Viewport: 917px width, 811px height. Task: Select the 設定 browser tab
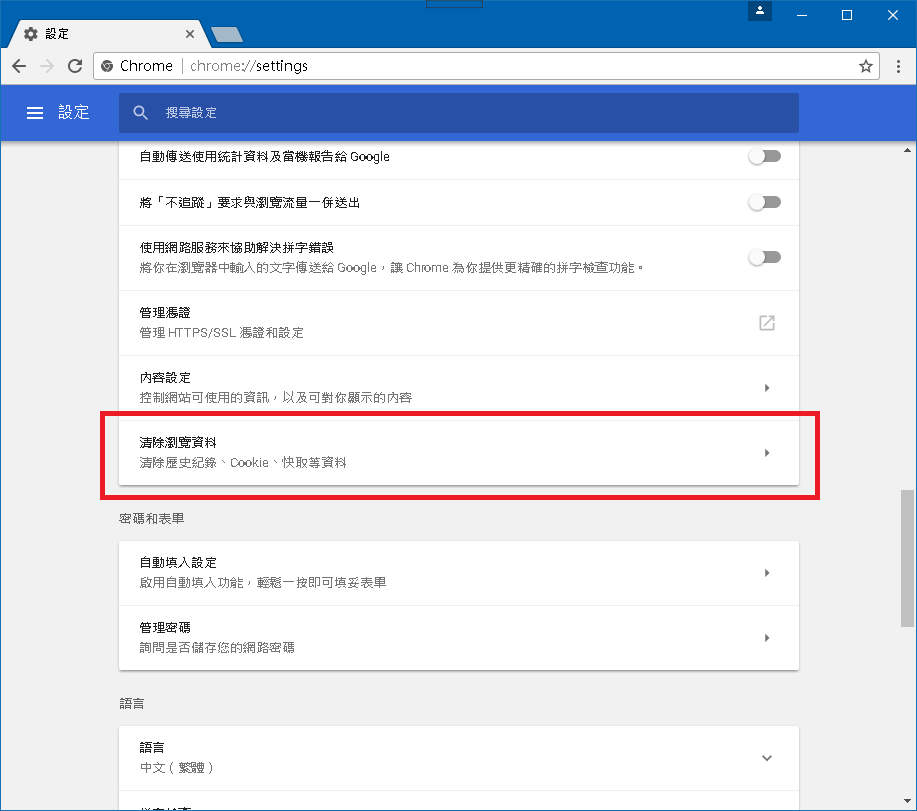(100, 34)
